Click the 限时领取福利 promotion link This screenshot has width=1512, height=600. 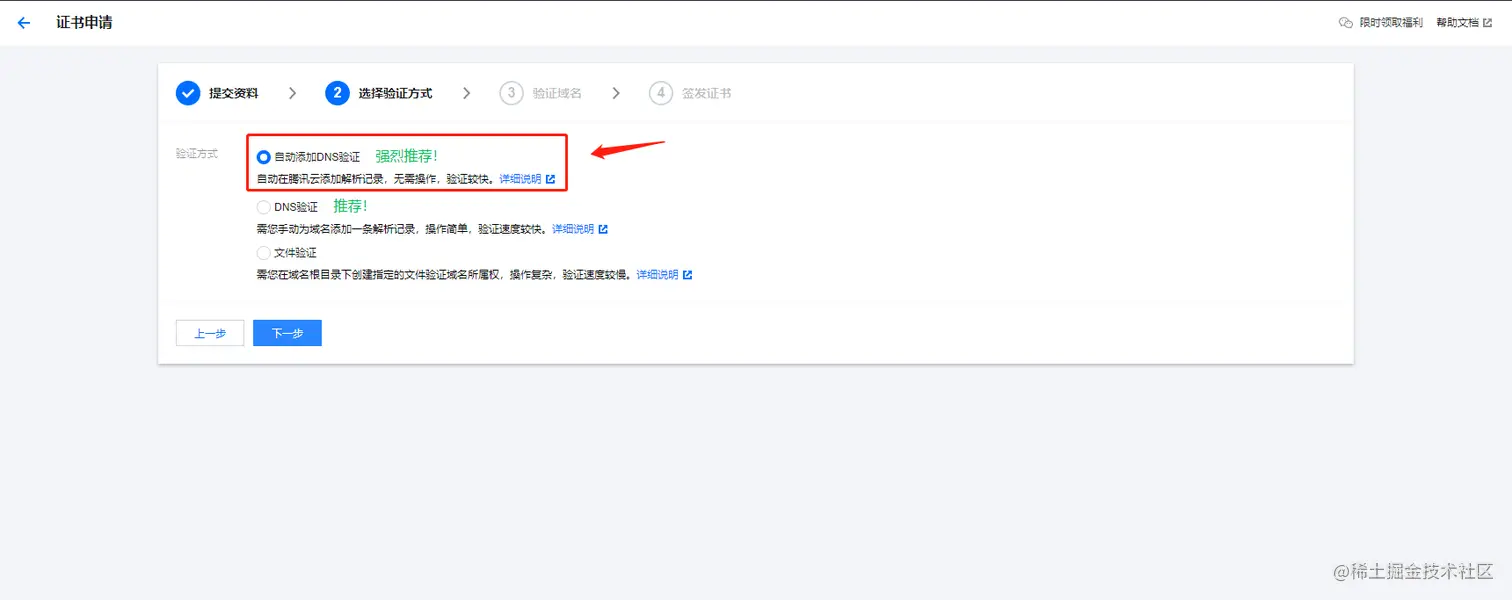pos(1390,22)
